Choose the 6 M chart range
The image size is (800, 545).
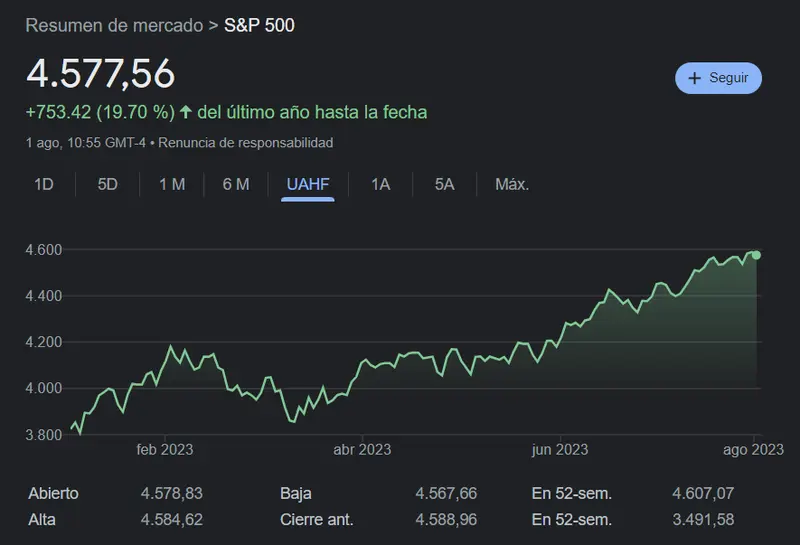tap(236, 184)
